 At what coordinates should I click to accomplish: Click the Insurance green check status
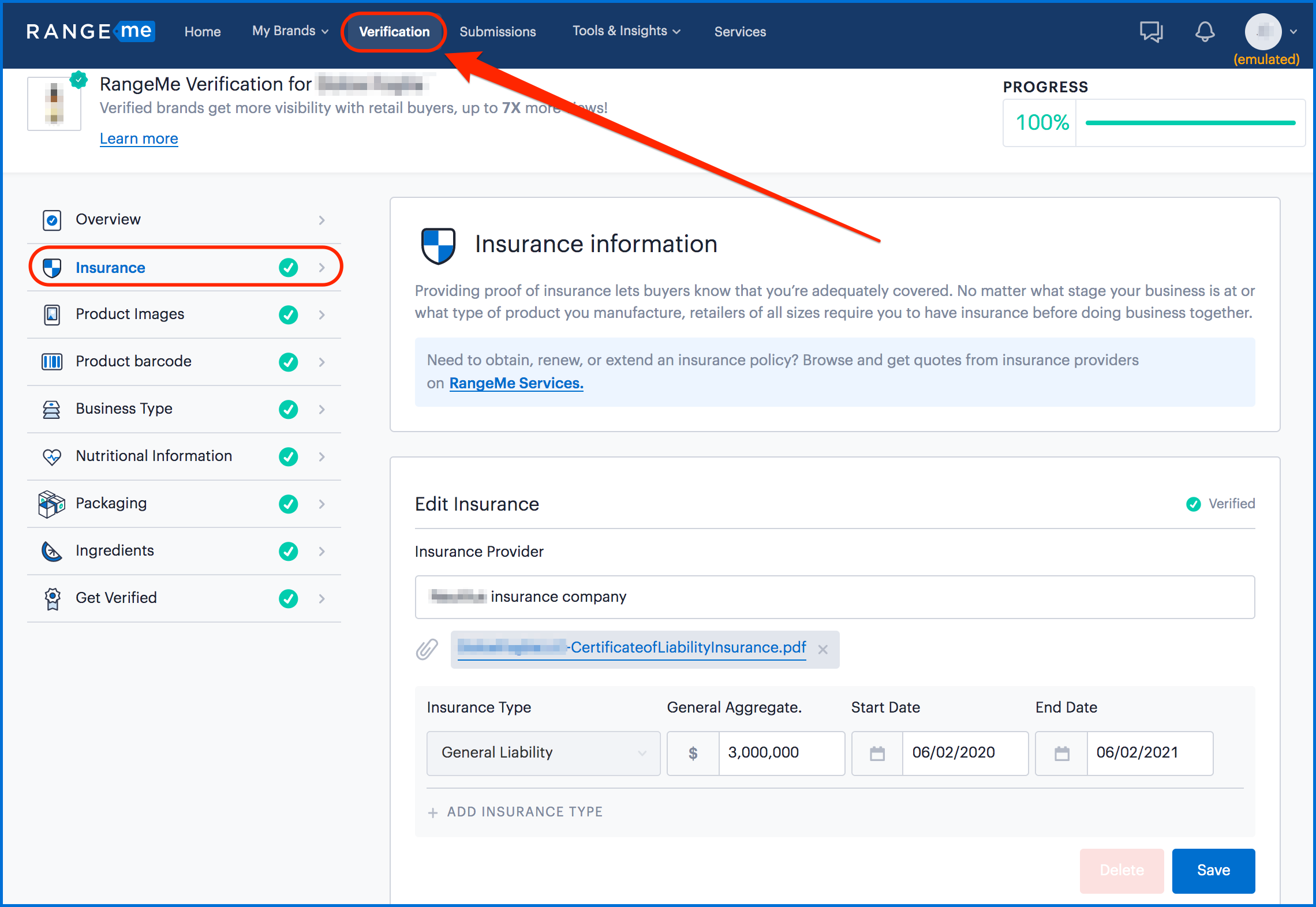(x=289, y=268)
